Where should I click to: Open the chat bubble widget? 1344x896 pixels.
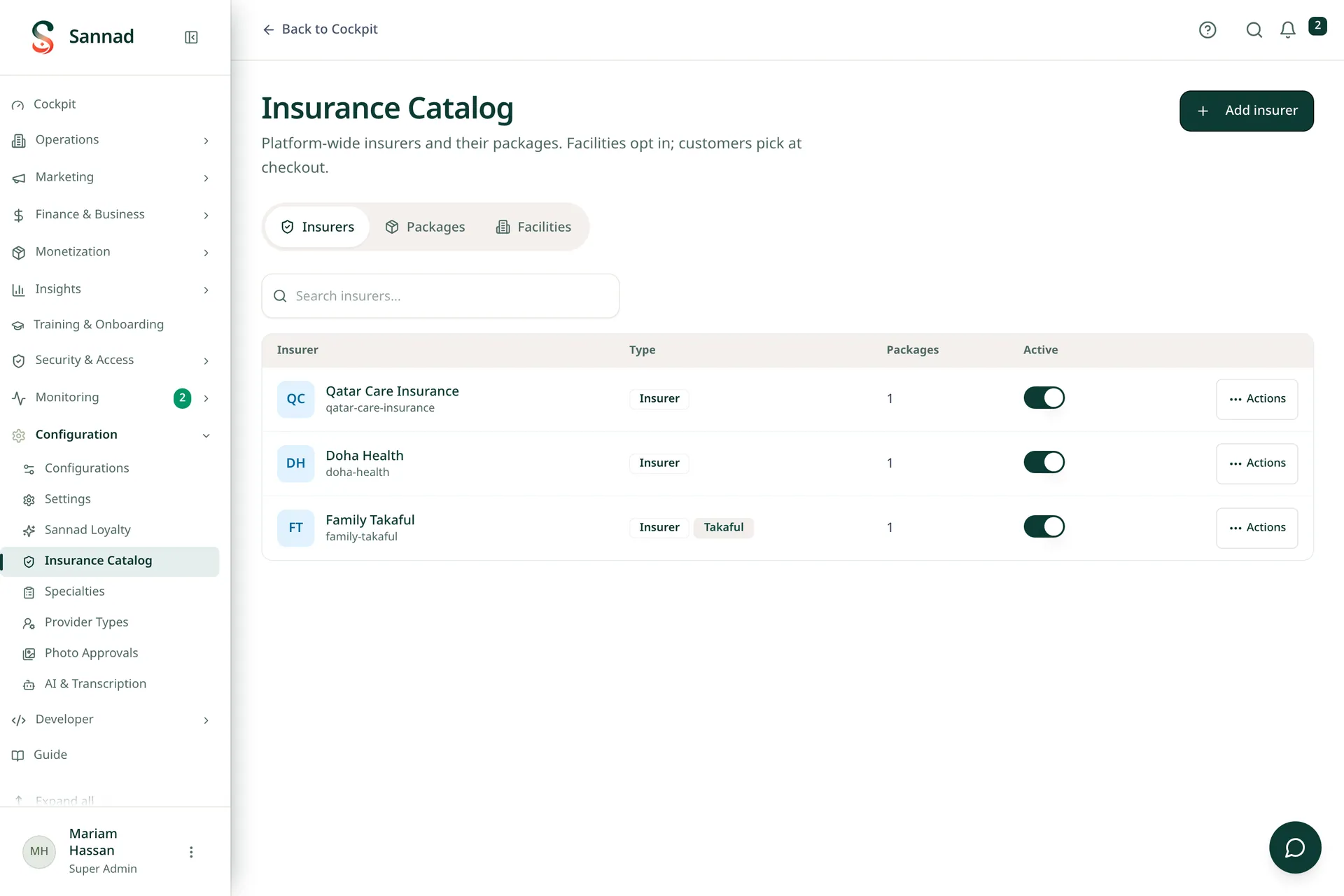tap(1295, 847)
